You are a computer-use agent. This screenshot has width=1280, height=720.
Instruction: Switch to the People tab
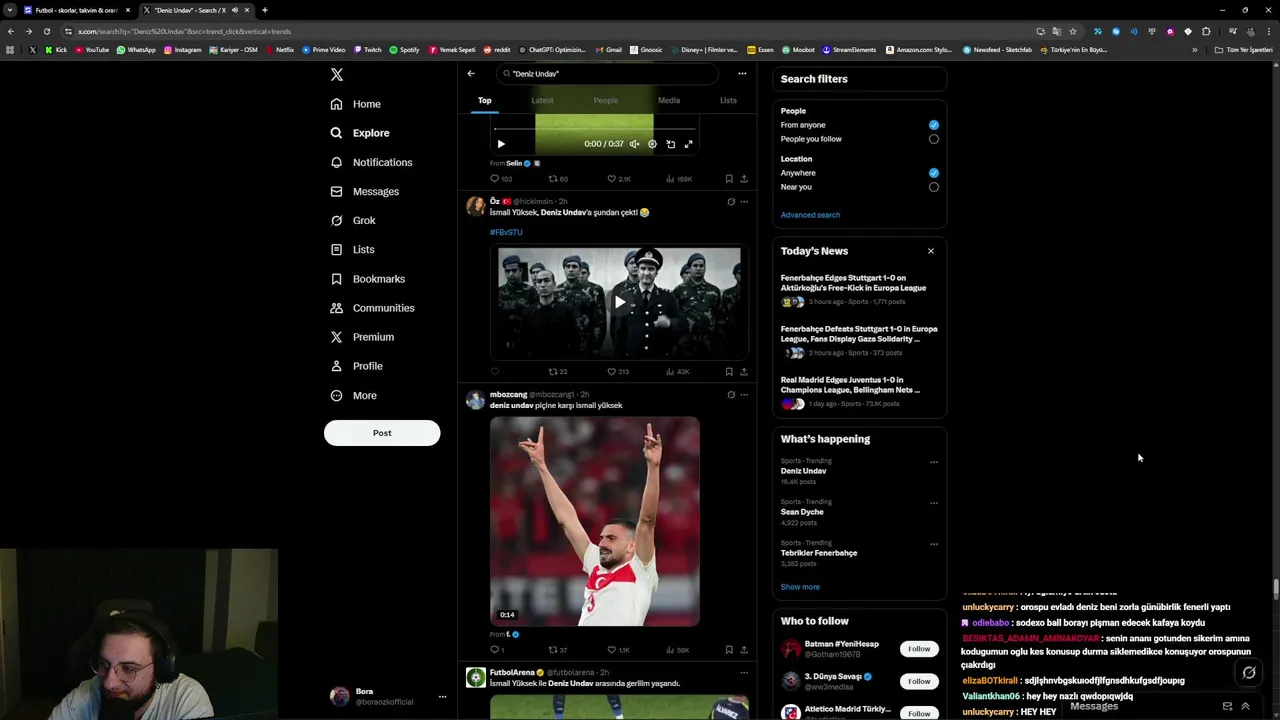coord(606,100)
